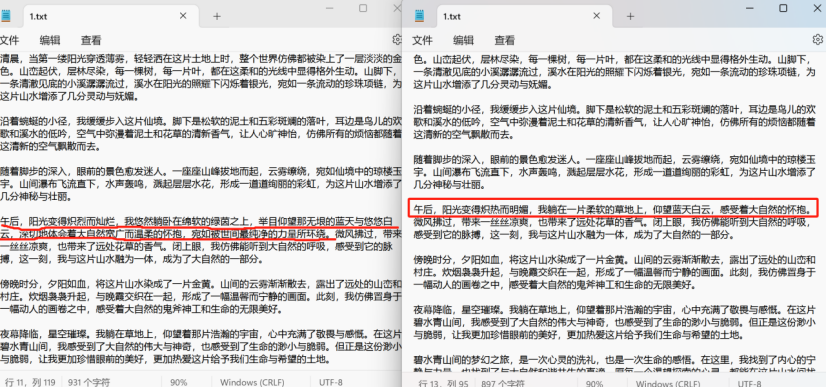Click 90% zoom level in left status bar
826x388 pixels.
[178, 382]
